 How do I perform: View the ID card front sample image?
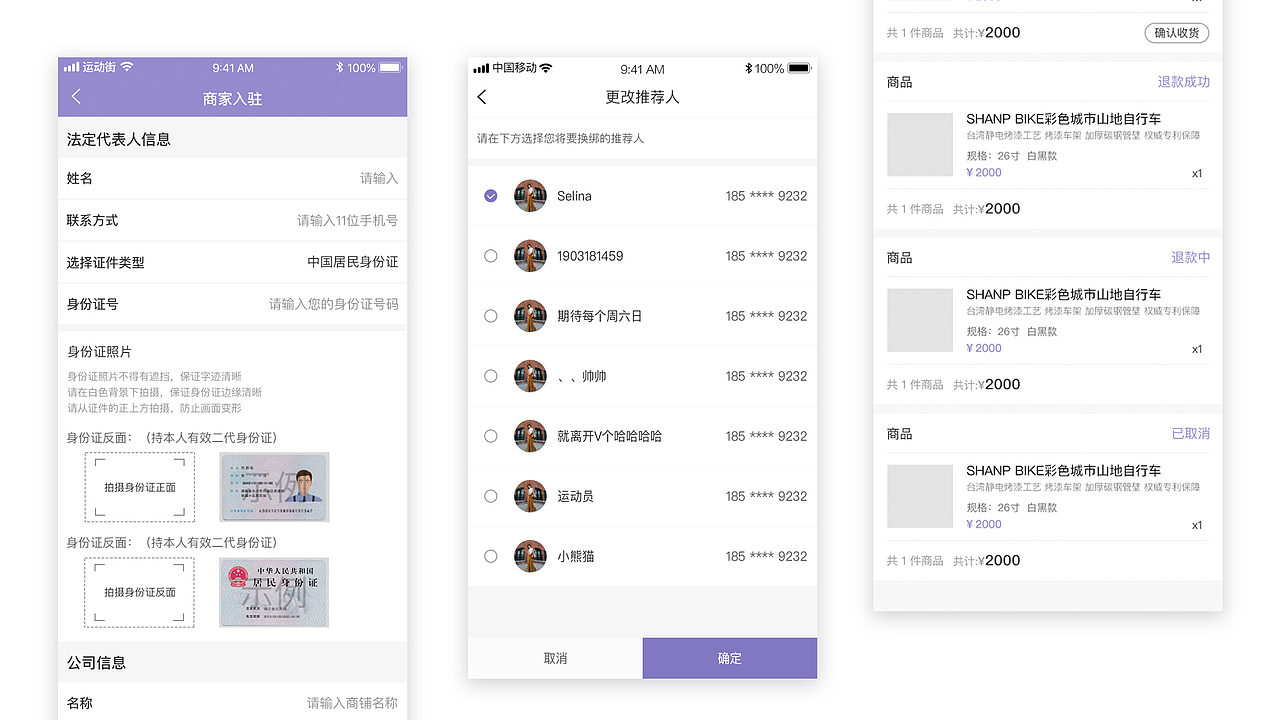click(x=274, y=487)
